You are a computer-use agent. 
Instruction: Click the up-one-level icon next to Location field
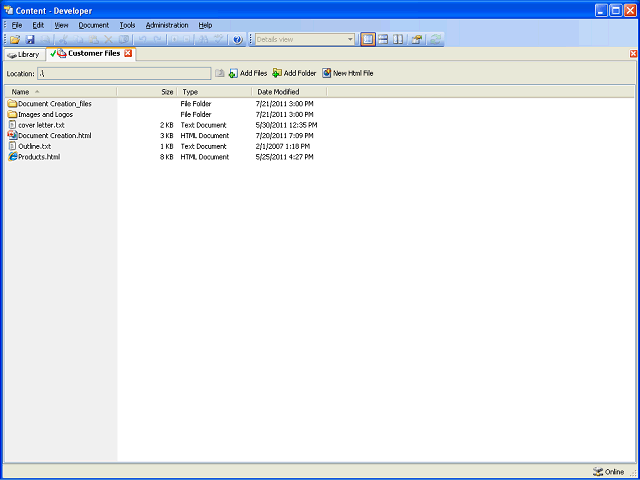click(220, 73)
